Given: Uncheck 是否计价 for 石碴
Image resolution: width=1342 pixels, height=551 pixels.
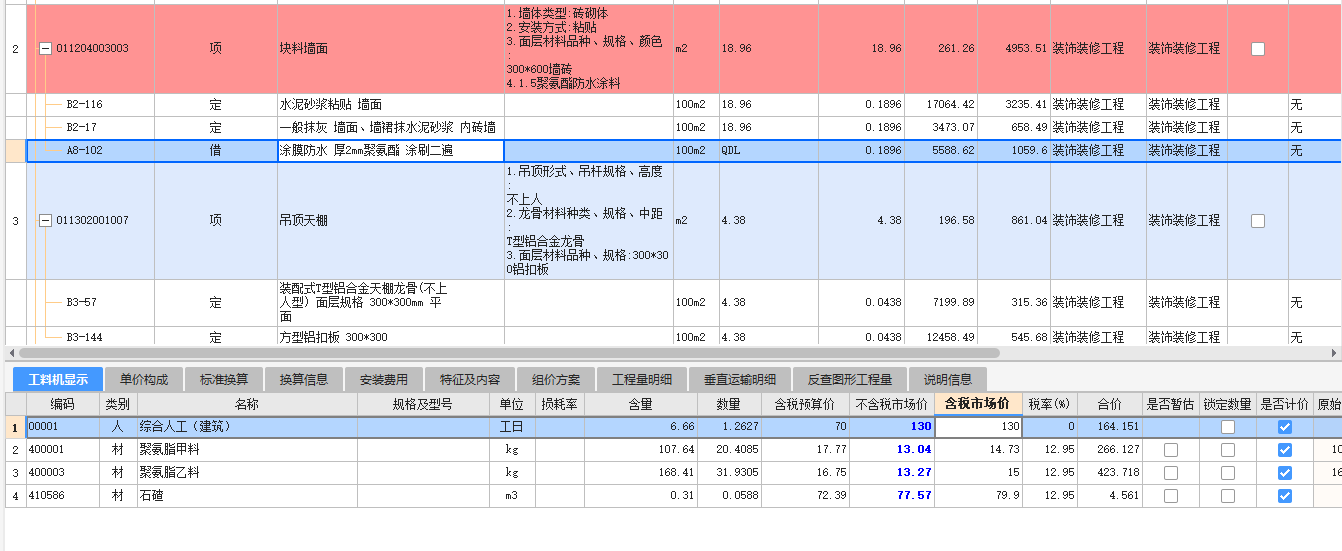Looking at the screenshot, I should click(1285, 496).
